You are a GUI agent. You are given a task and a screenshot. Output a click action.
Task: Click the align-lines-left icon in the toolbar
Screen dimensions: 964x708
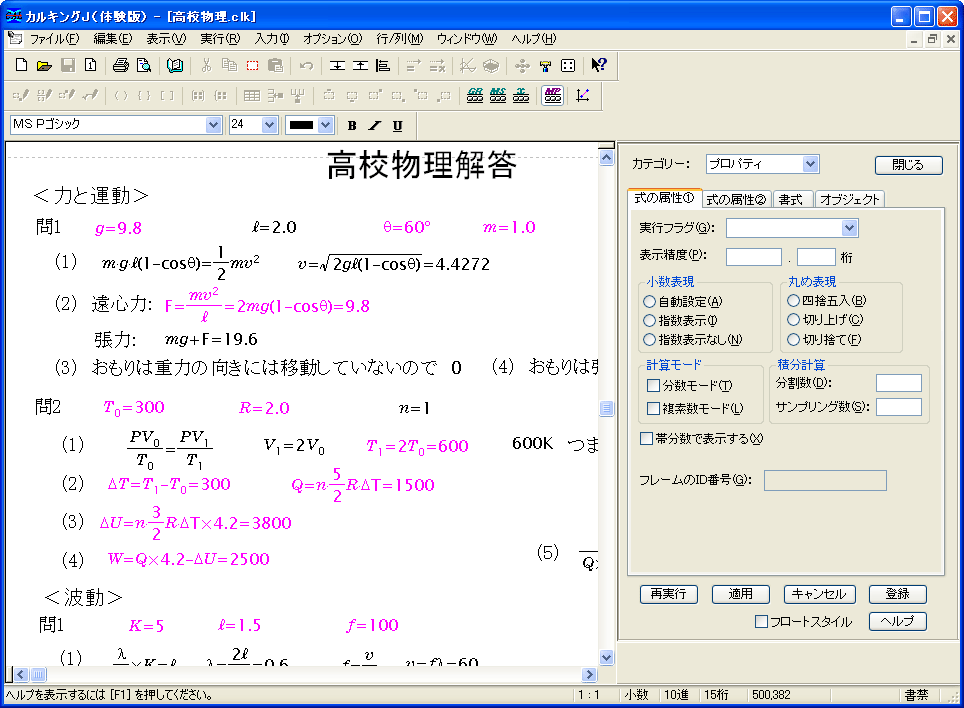point(383,65)
